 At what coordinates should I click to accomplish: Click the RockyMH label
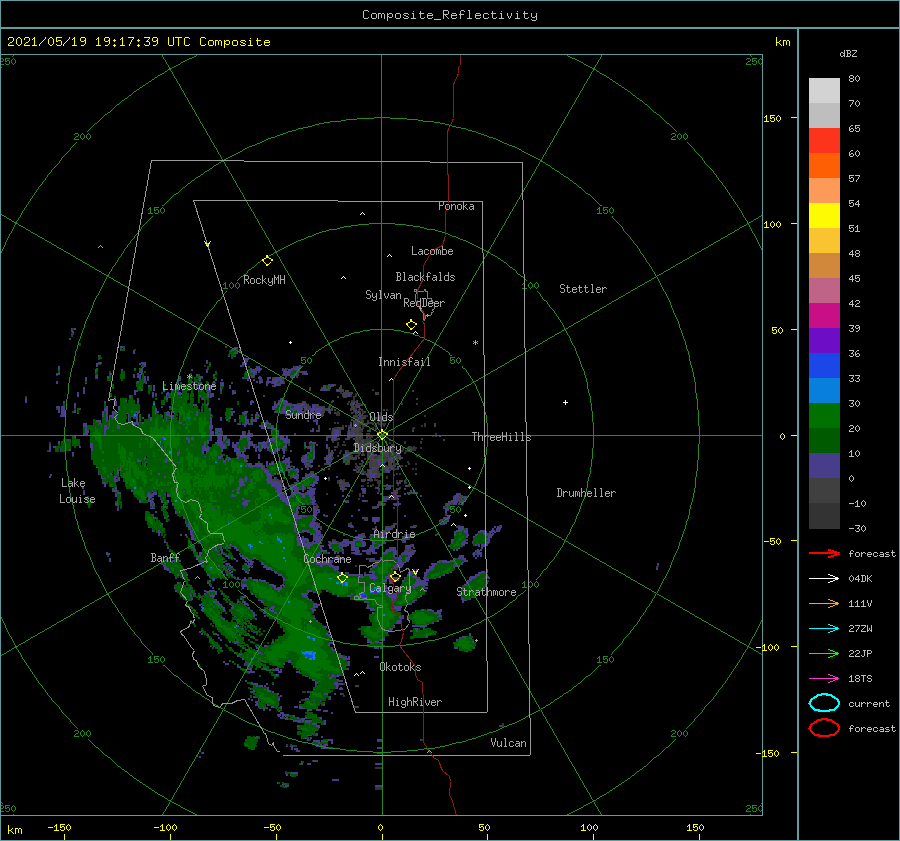[264, 280]
